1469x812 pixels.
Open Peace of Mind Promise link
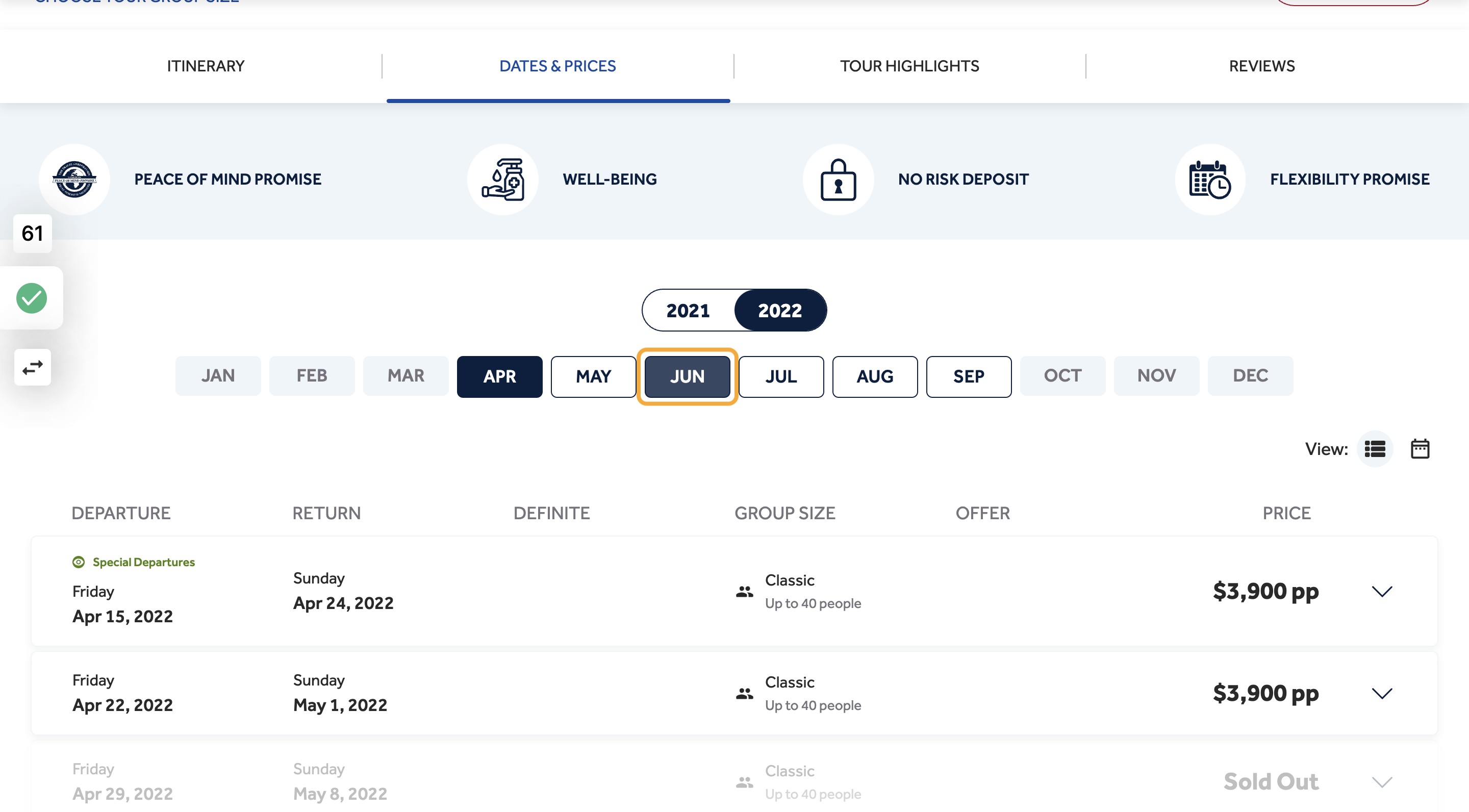pyautogui.click(x=227, y=179)
